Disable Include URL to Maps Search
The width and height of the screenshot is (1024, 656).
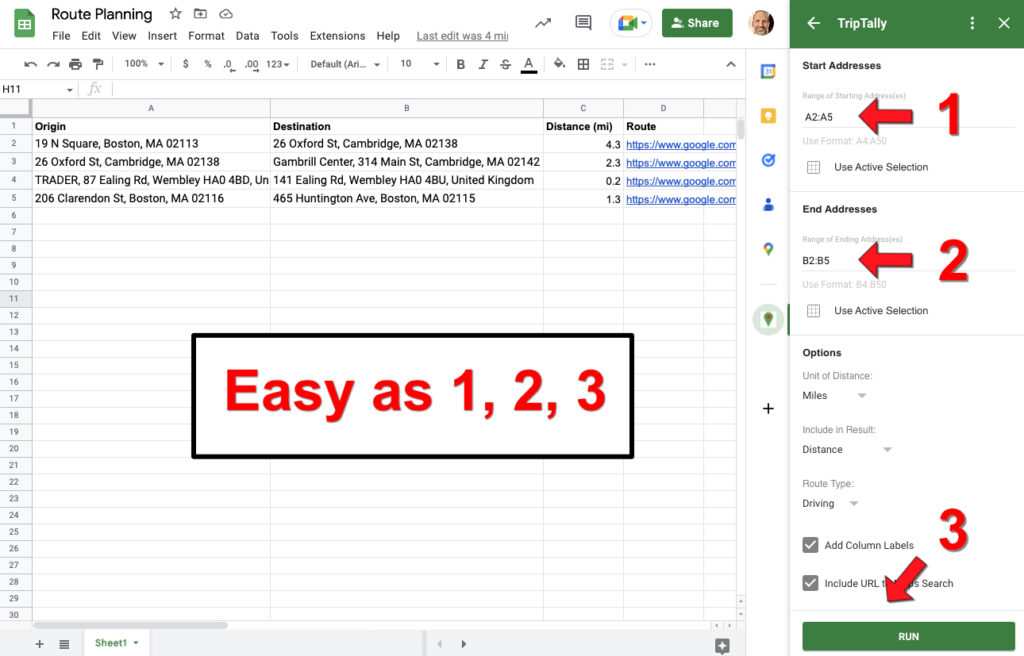point(809,583)
